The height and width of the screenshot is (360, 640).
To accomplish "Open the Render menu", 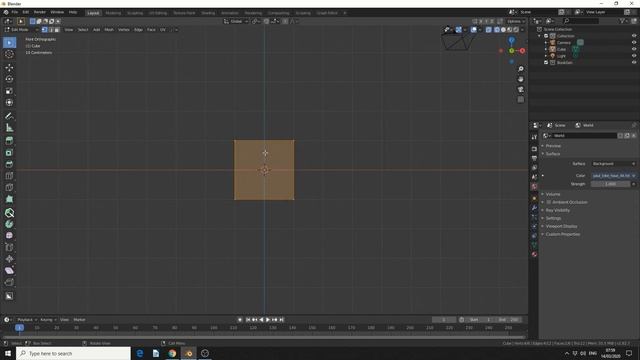I will point(40,12).
